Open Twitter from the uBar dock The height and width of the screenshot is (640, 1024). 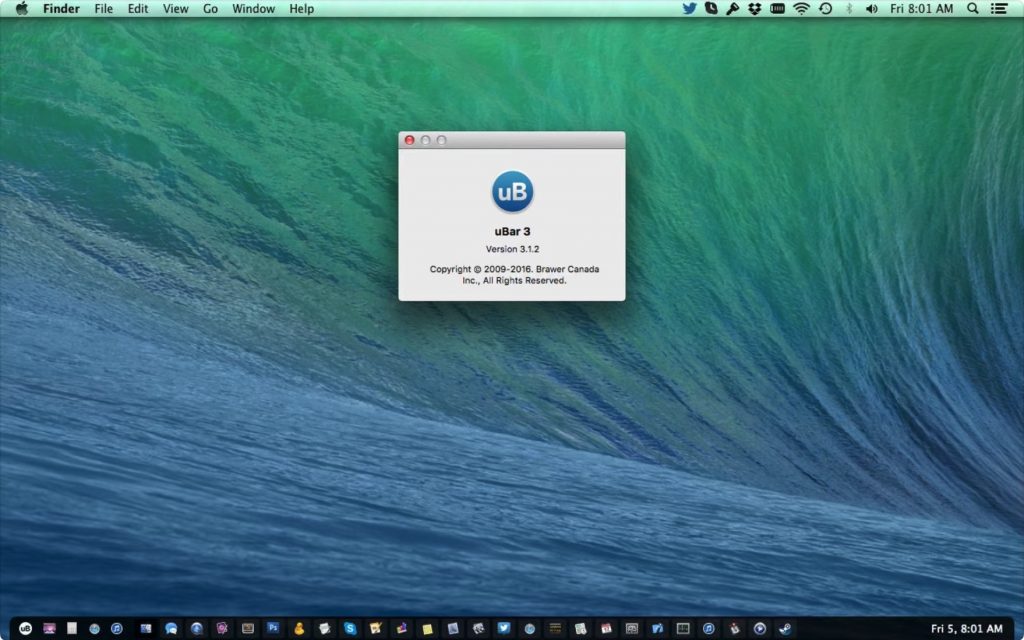505,629
